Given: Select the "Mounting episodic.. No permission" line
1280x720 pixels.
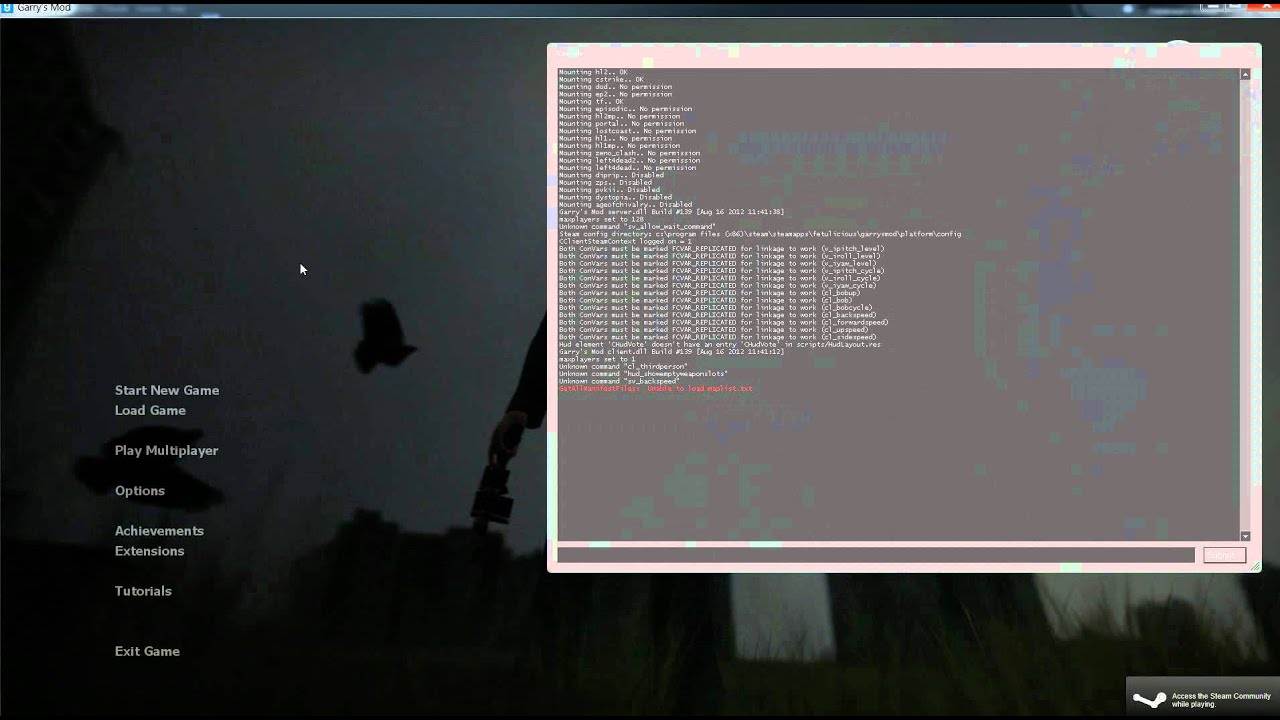Looking at the screenshot, I should (625, 109).
